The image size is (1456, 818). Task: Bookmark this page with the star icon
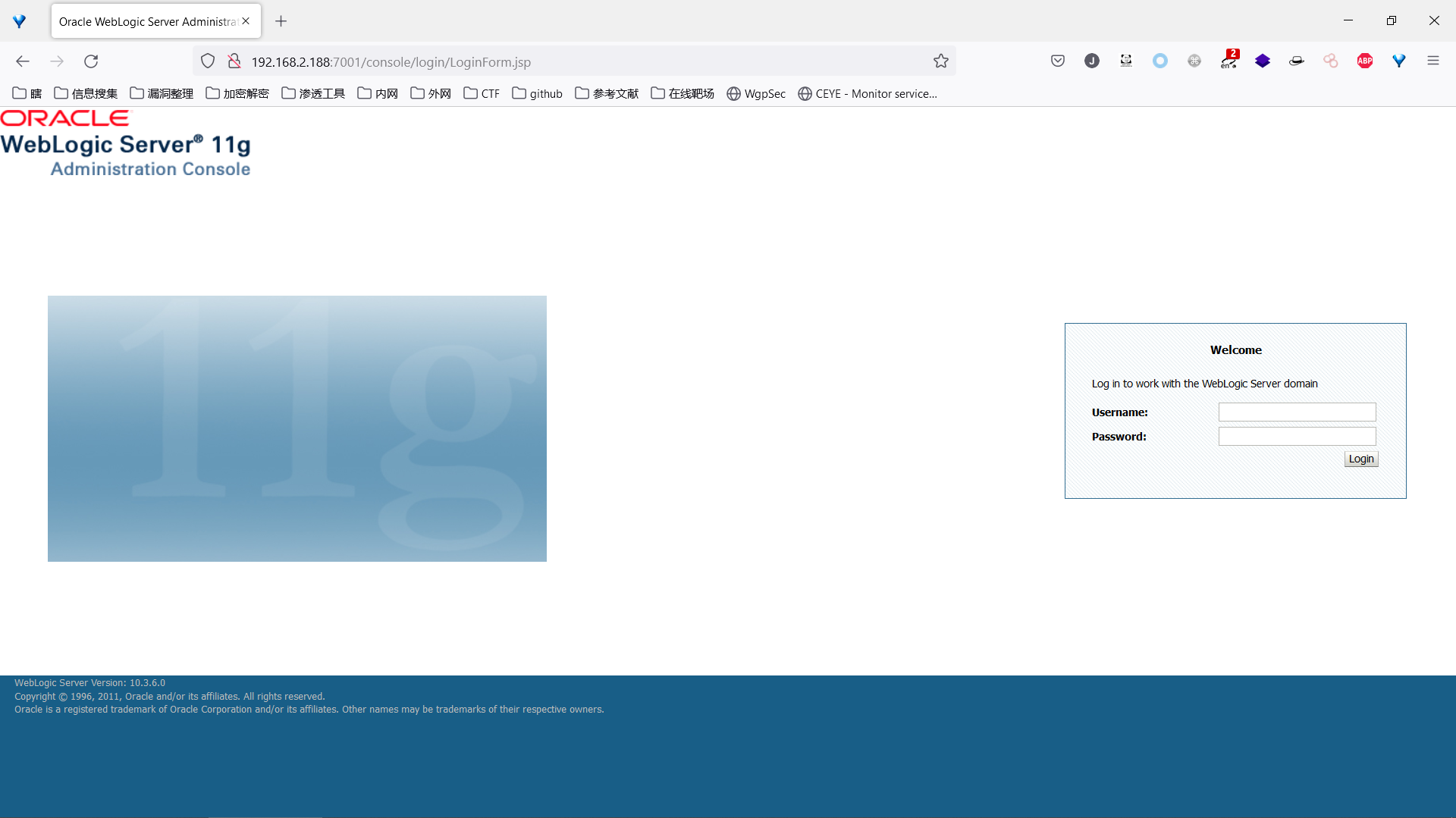(x=941, y=61)
